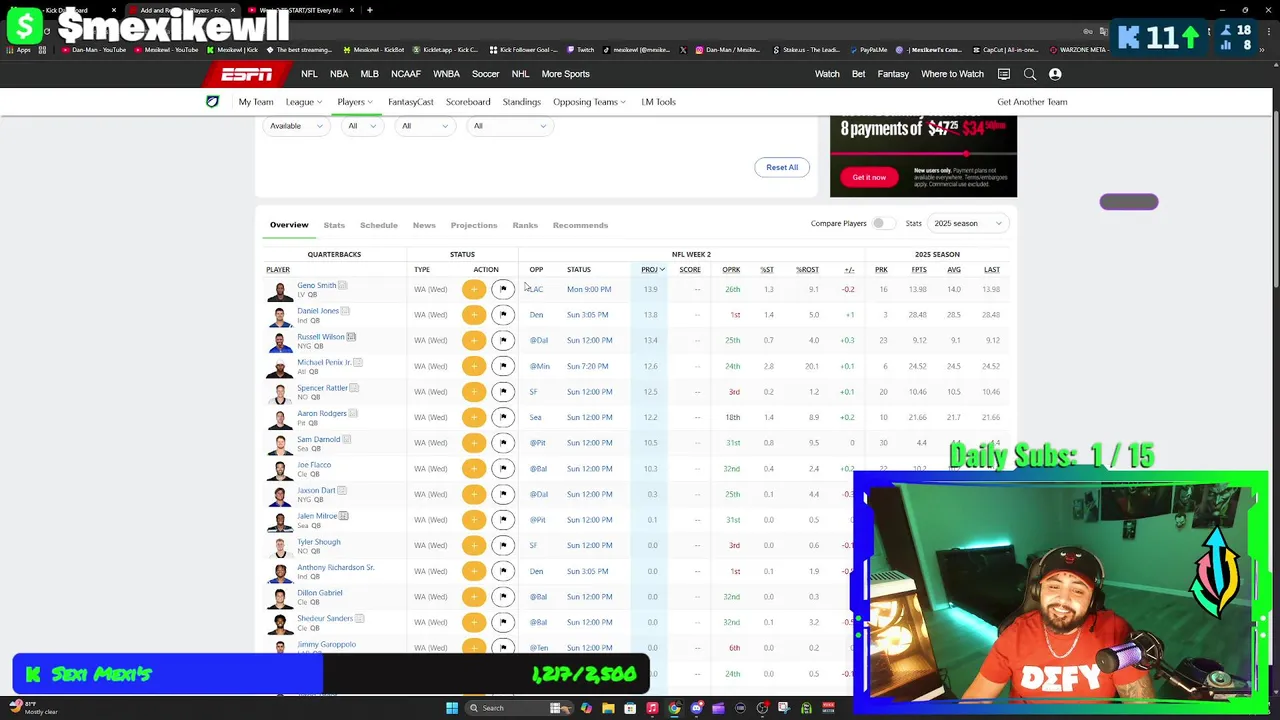Open the Shedeur Sanders player link
1280x720 pixels.
point(325,618)
